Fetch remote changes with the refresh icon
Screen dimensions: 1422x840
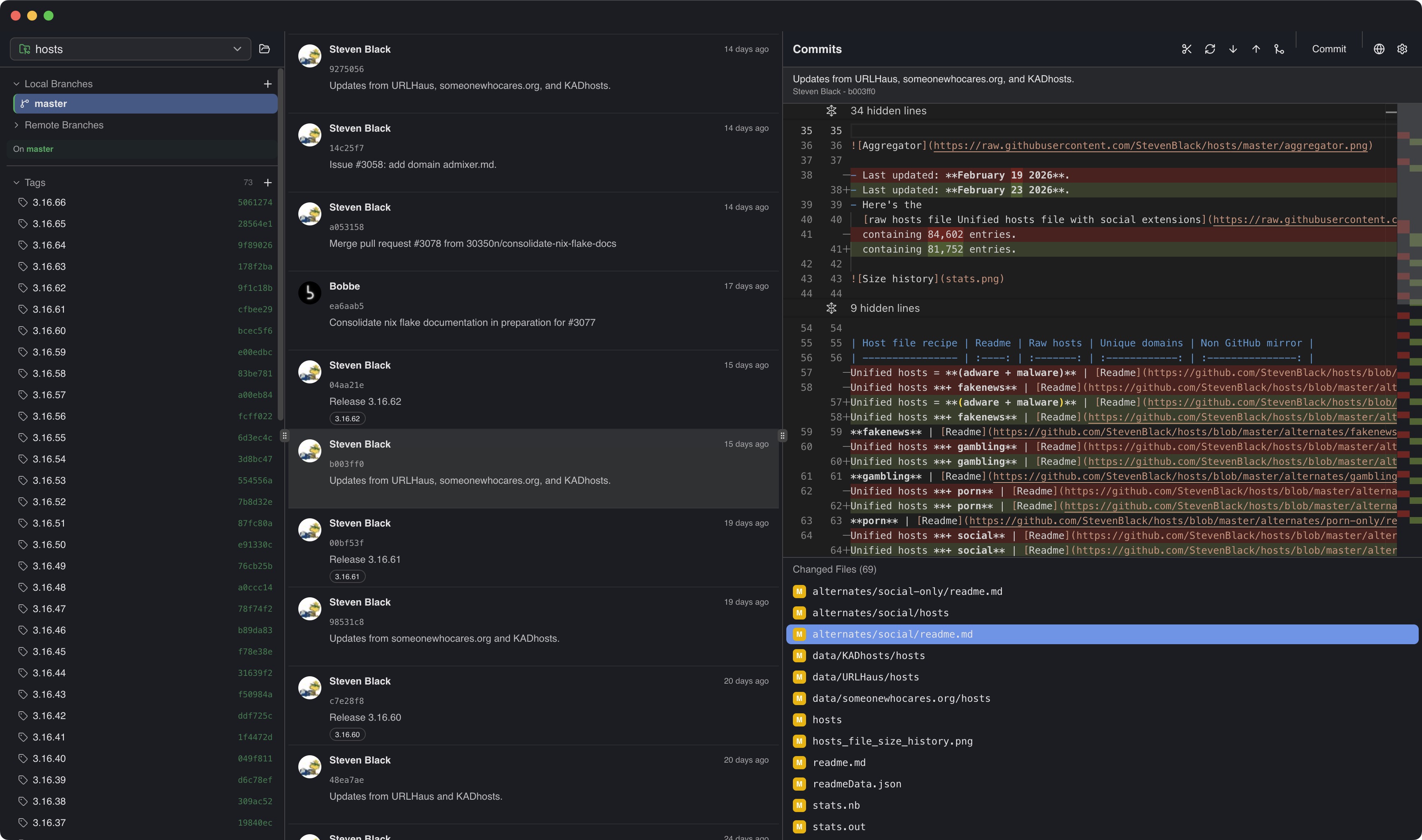[1210, 49]
